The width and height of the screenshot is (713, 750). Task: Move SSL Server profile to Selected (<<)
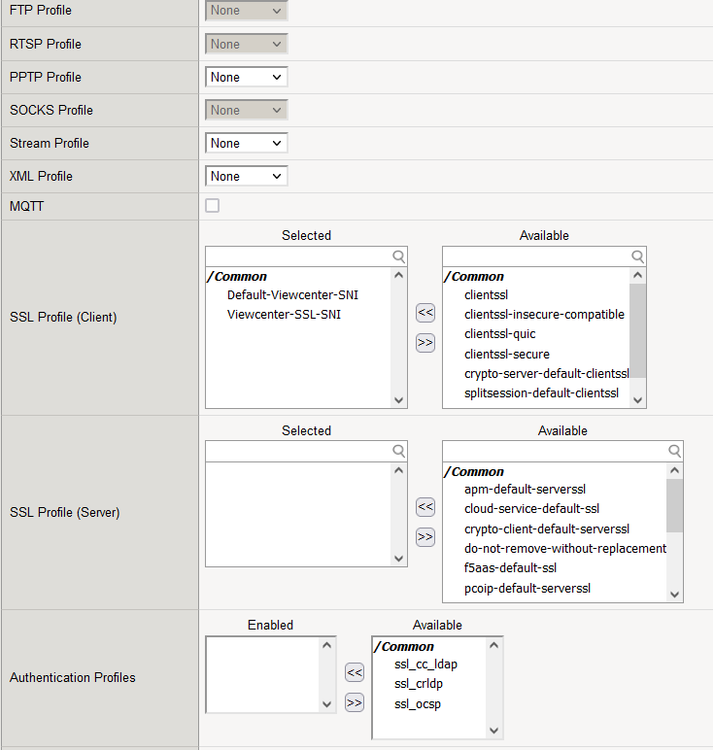425,507
